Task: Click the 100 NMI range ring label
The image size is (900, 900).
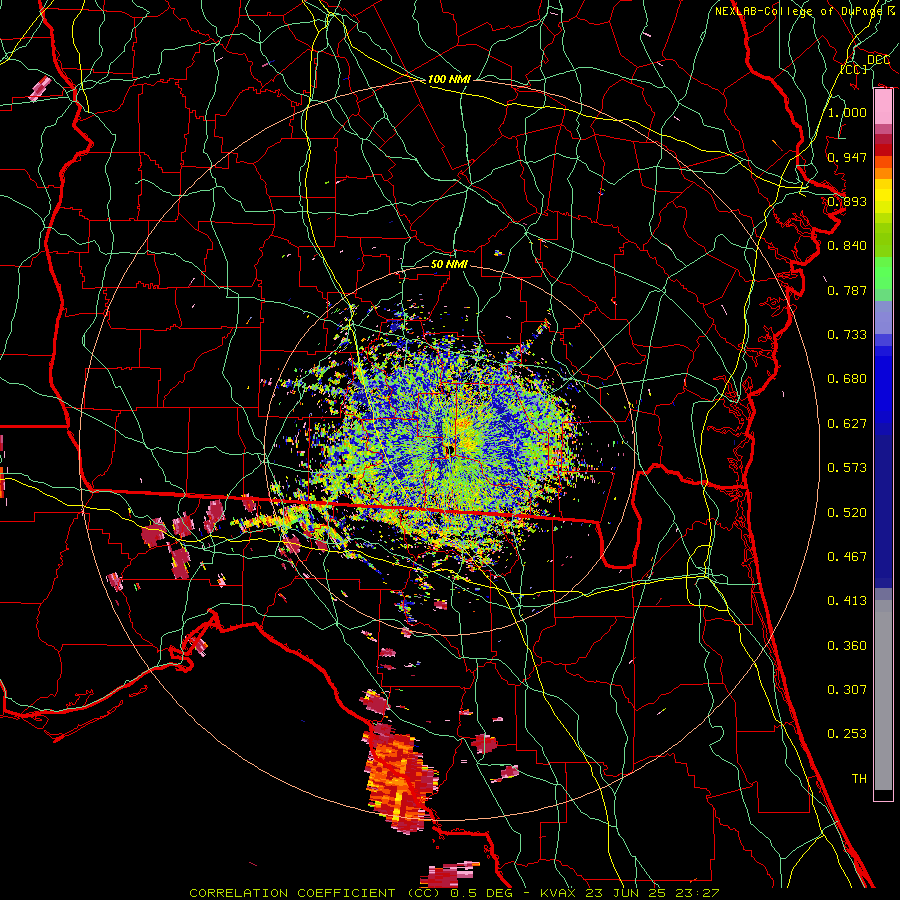Action: tap(449, 79)
